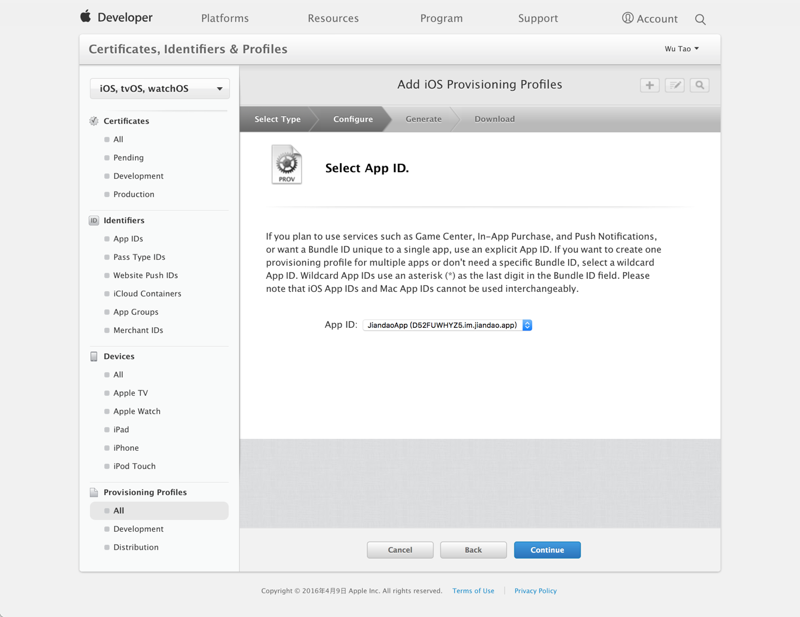Click the search icon in profile header

click(x=699, y=85)
